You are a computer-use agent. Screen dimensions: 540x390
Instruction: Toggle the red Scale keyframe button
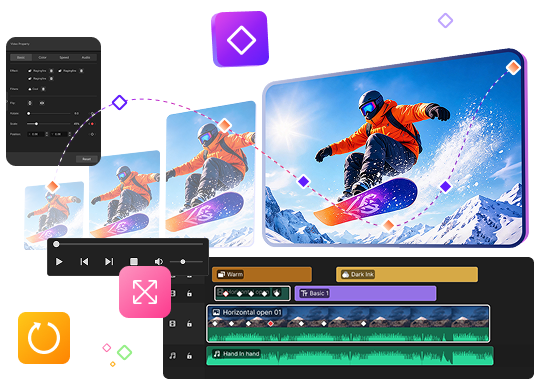pyautogui.click(x=92, y=124)
